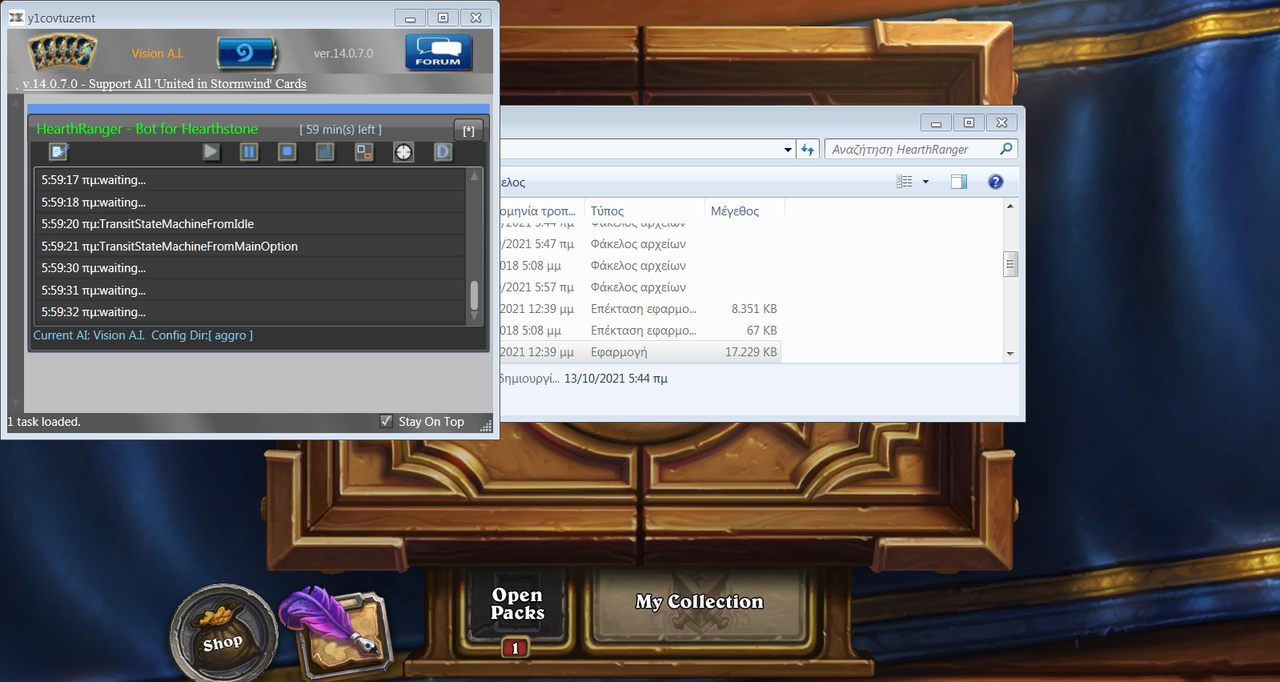Open the Explorer address bar dropdown

click(x=788, y=150)
